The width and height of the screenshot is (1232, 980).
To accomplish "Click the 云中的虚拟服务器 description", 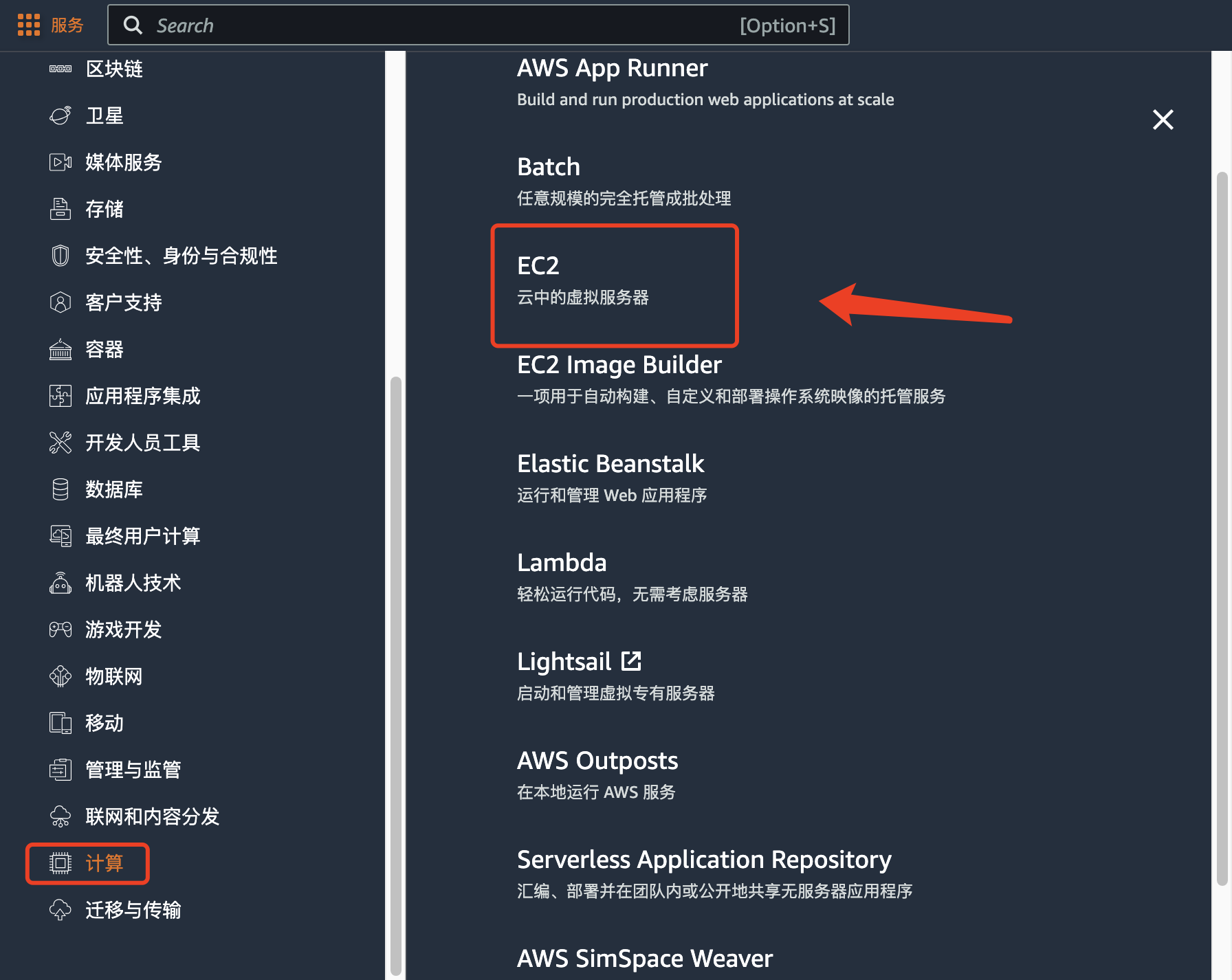I will (x=583, y=298).
